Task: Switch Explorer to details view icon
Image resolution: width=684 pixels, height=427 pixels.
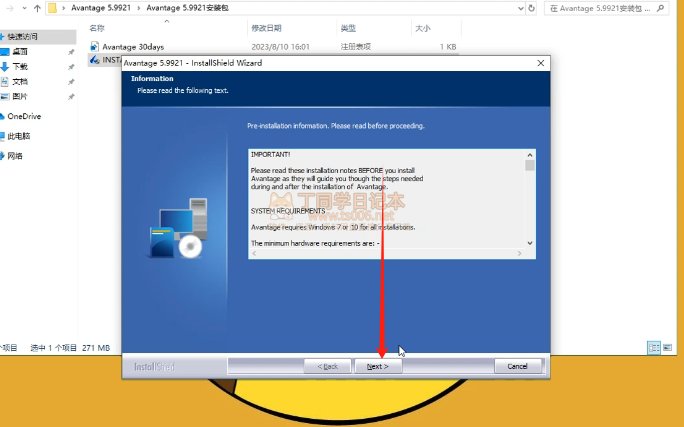Action: [x=654, y=348]
